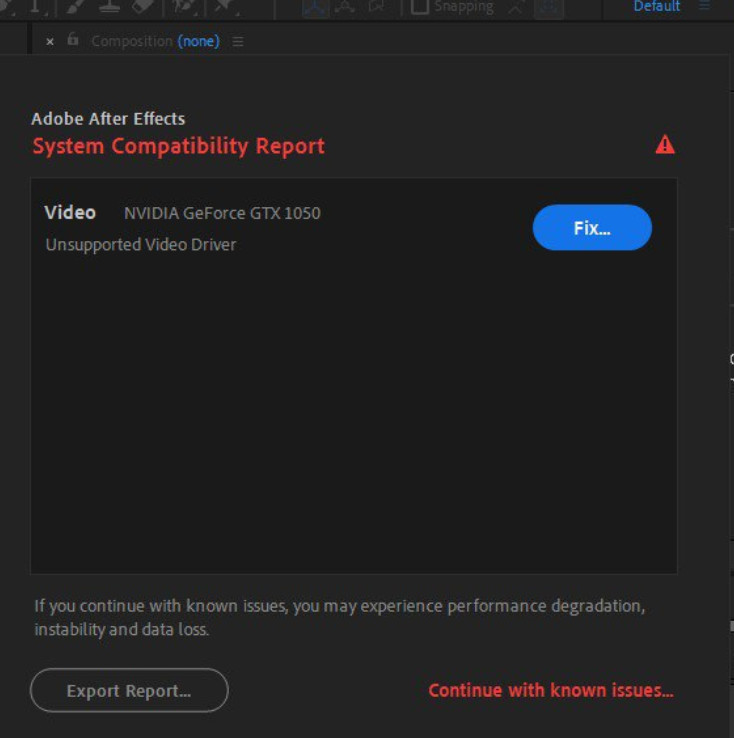Click the Unsupported Video Driver message
Viewport: 734px width, 738px height.
[x=141, y=245]
